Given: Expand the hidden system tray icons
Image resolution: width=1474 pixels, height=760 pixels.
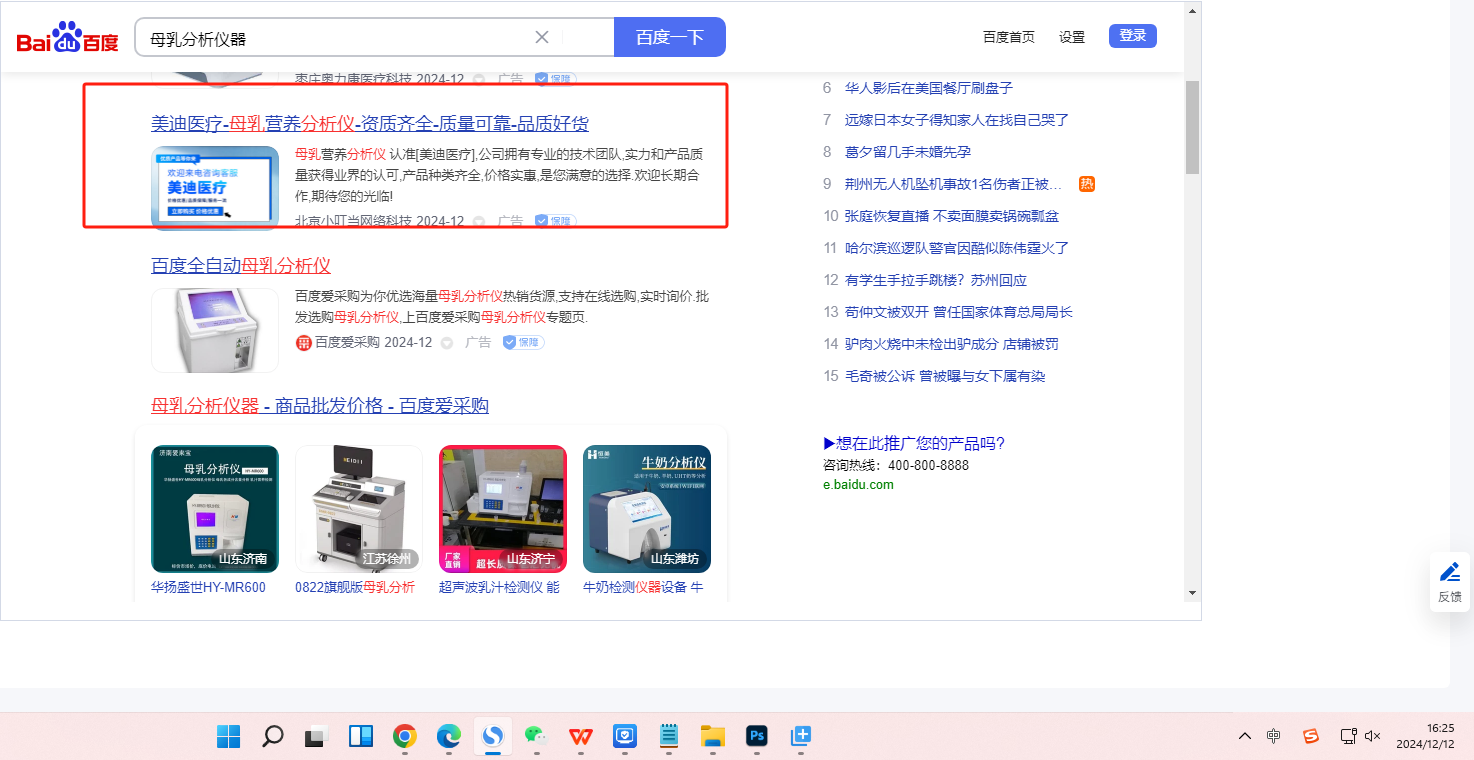Looking at the screenshot, I should (1245, 737).
